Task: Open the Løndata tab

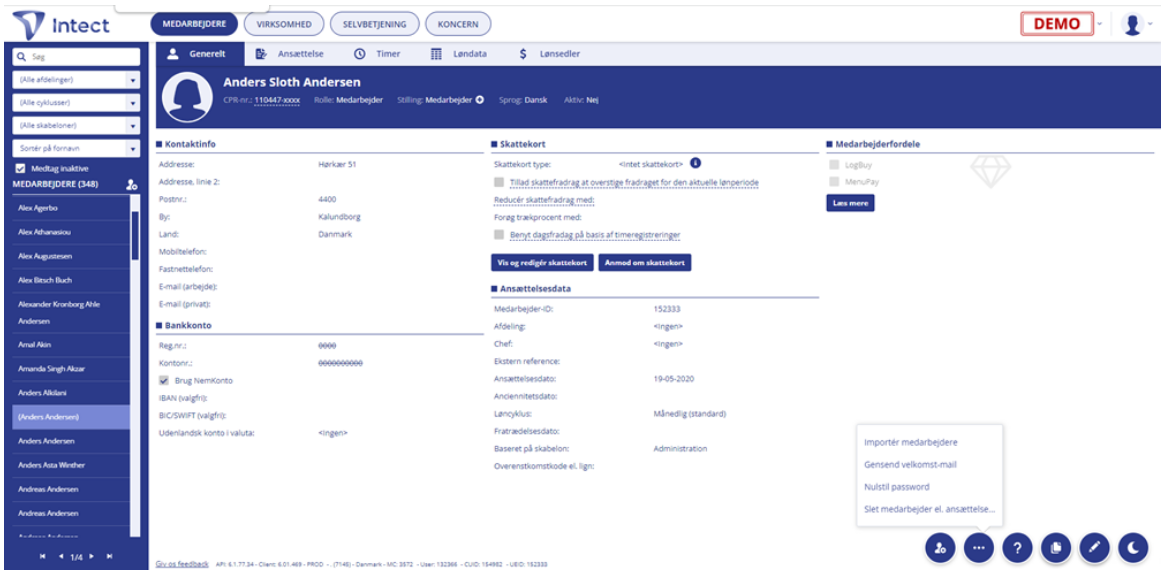Action: 459,54
